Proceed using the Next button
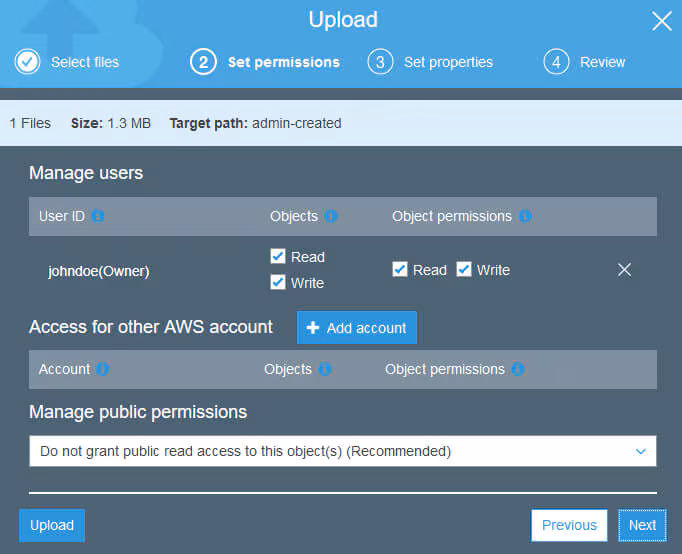The image size is (682, 554). pos(642,525)
